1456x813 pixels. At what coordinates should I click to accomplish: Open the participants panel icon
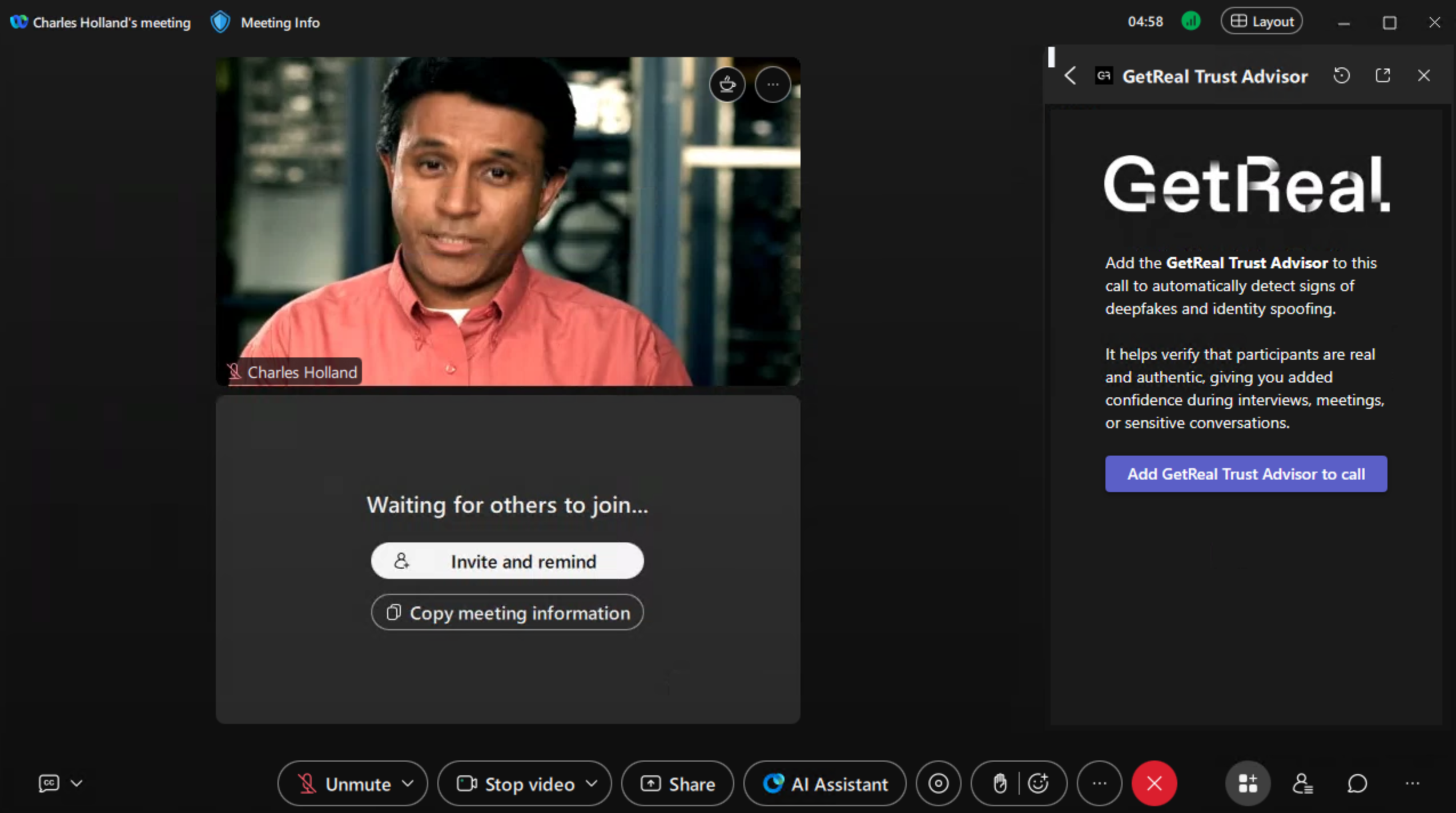(x=1302, y=783)
